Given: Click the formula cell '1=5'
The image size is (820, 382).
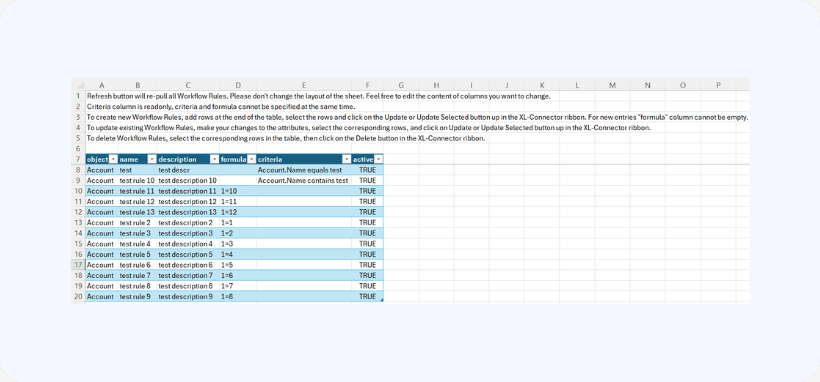Looking at the screenshot, I should 238,265.
